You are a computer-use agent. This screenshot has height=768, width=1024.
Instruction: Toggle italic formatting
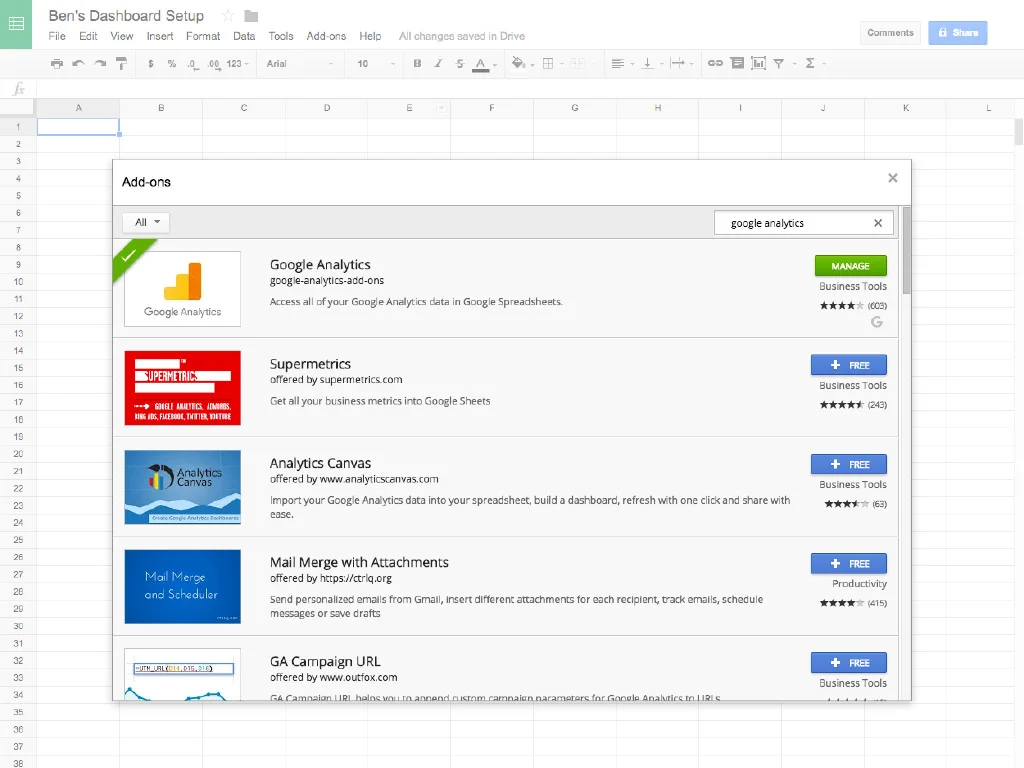[437, 63]
